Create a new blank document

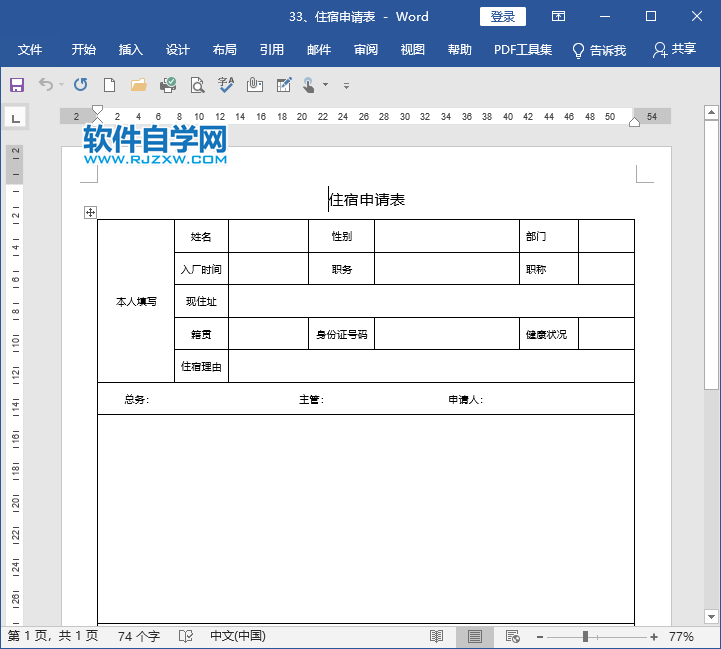(109, 85)
